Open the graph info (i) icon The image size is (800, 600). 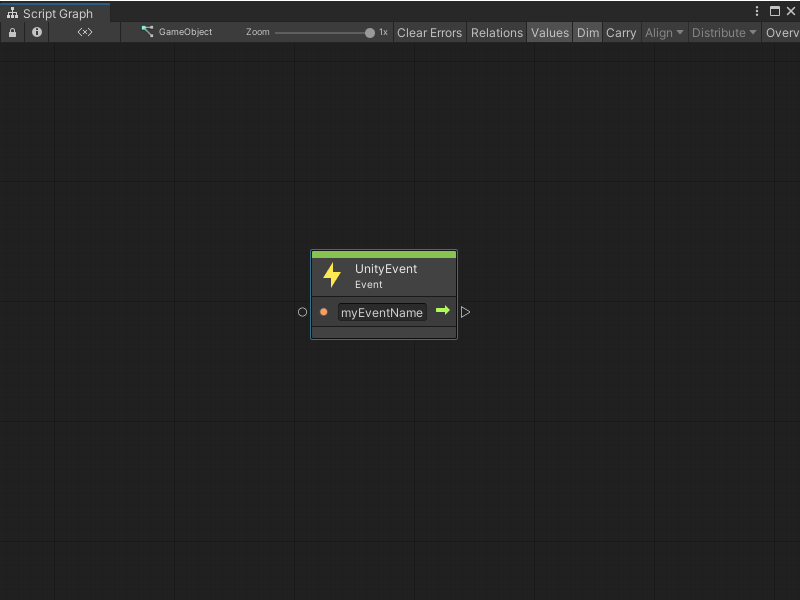tap(36, 32)
